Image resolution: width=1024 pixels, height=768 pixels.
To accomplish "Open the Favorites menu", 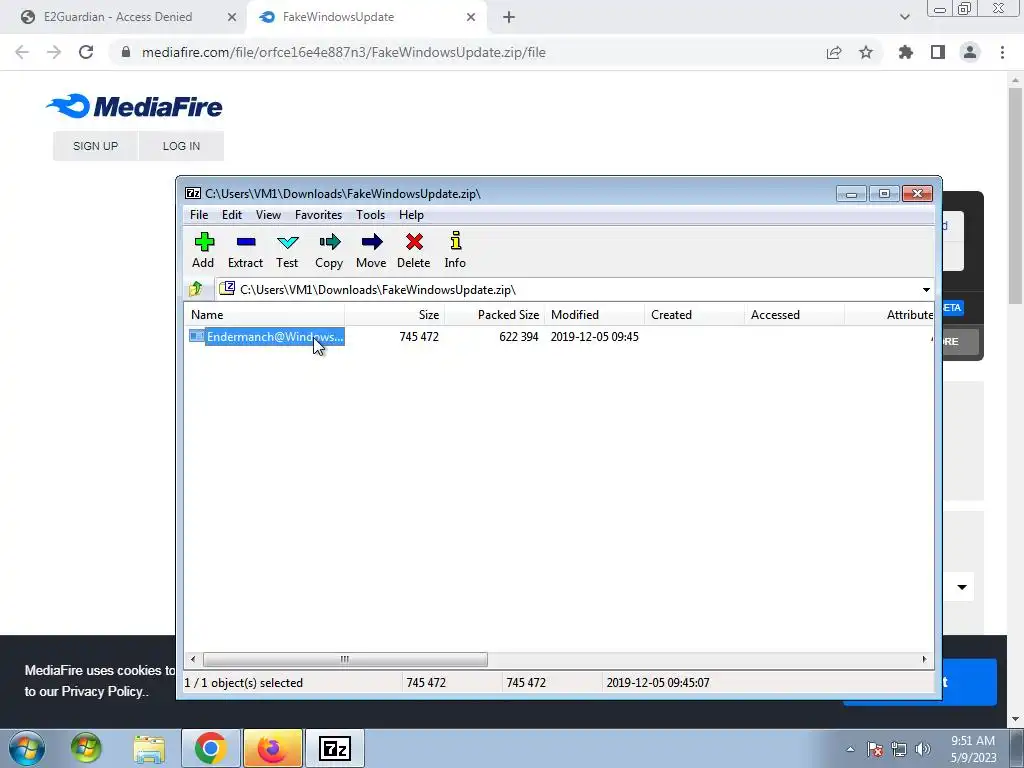I will 318,215.
